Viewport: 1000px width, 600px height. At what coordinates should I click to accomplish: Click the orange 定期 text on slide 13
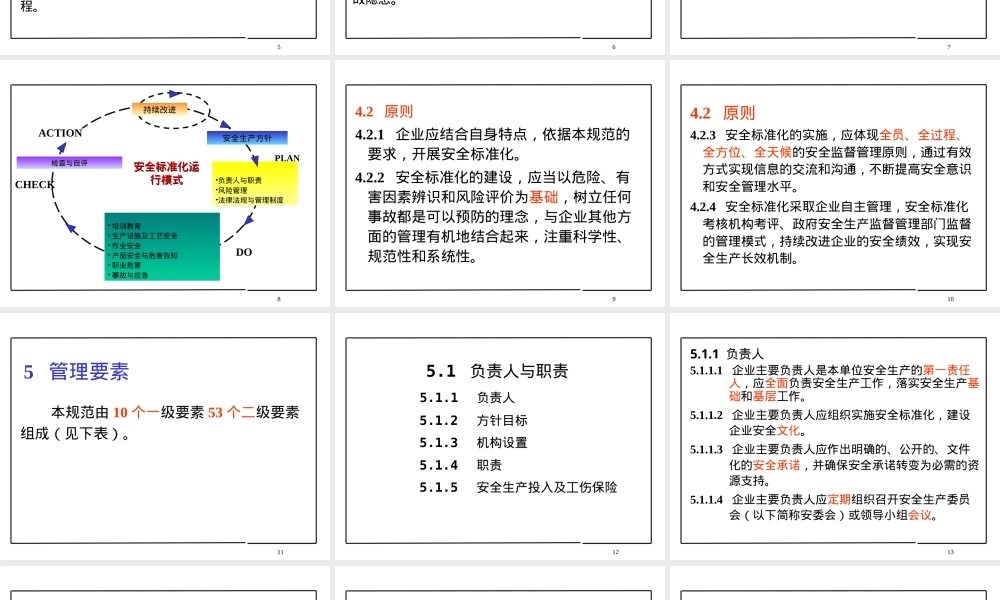[839, 500]
